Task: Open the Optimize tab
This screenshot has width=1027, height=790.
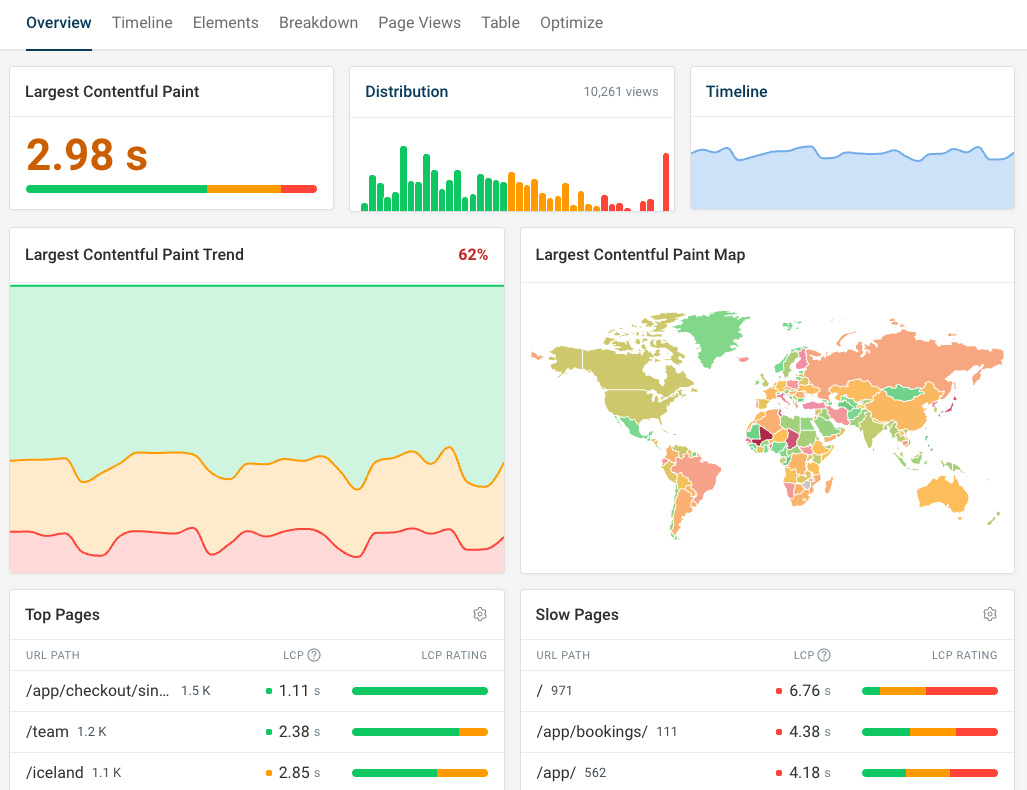Action: (571, 23)
